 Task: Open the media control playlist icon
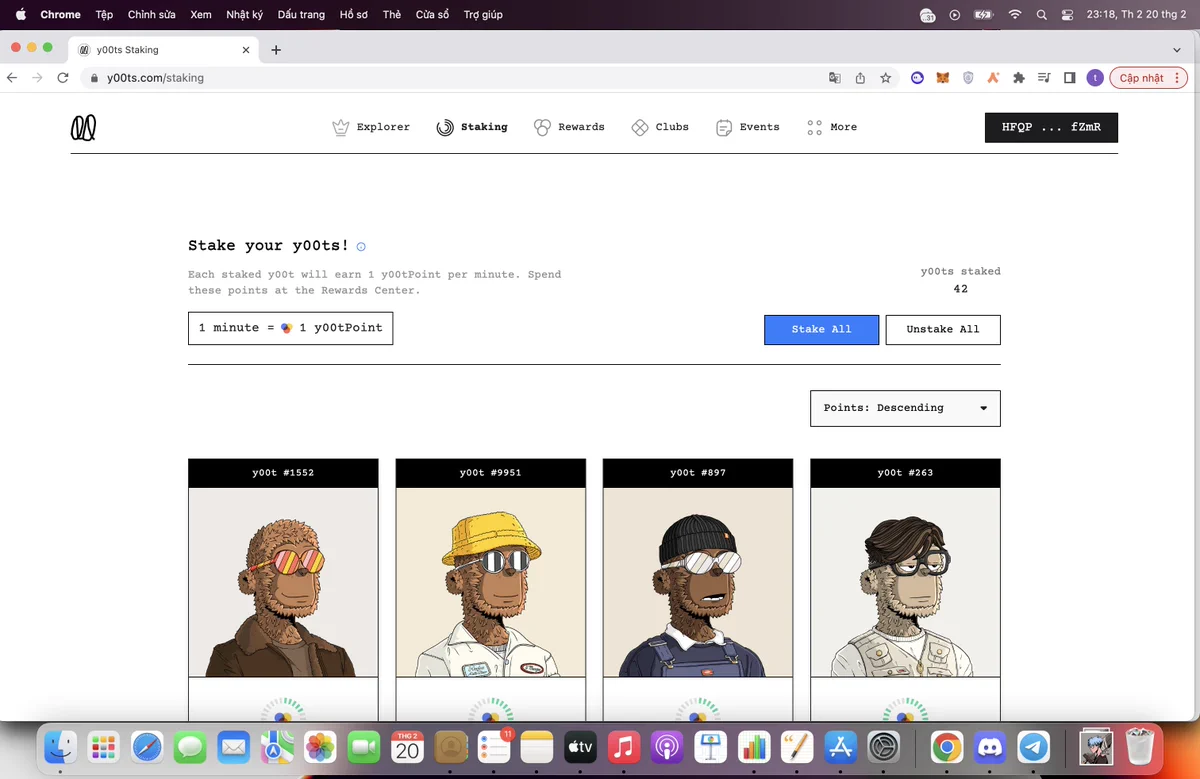tap(1044, 78)
